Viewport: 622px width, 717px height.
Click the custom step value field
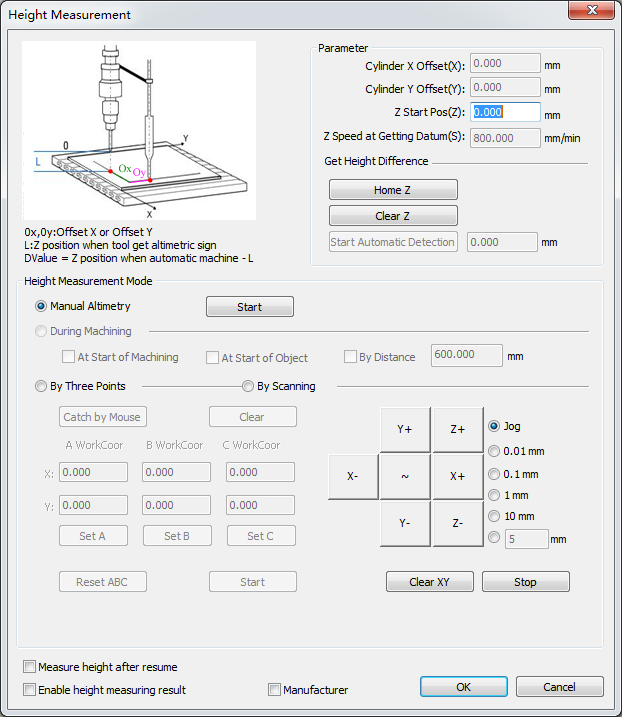coord(526,539)
